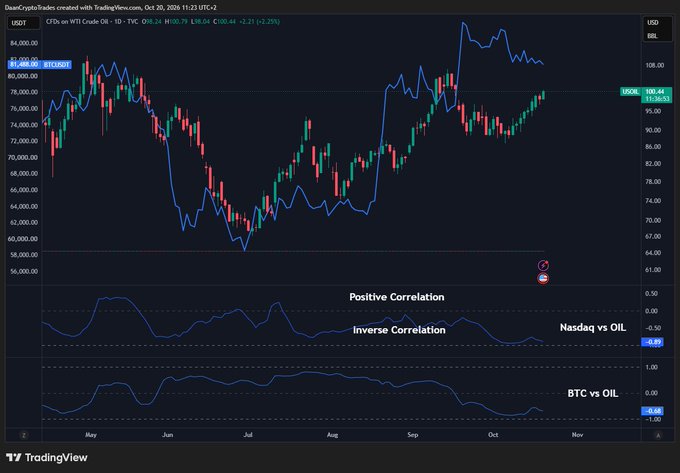The width and height of the screenshot is (680, 473).
Task: Click the -0.89 correlation value tag
Action: point(652,342)
